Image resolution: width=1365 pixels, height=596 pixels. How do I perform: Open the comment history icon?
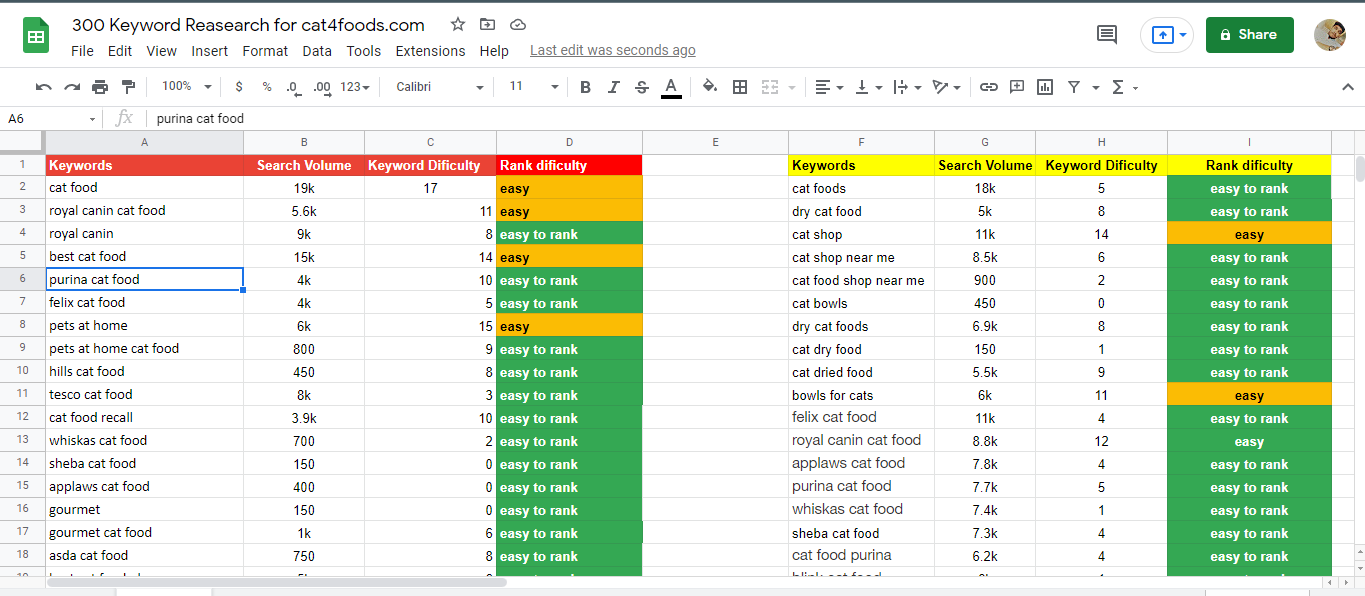[x=1107, y=35]
